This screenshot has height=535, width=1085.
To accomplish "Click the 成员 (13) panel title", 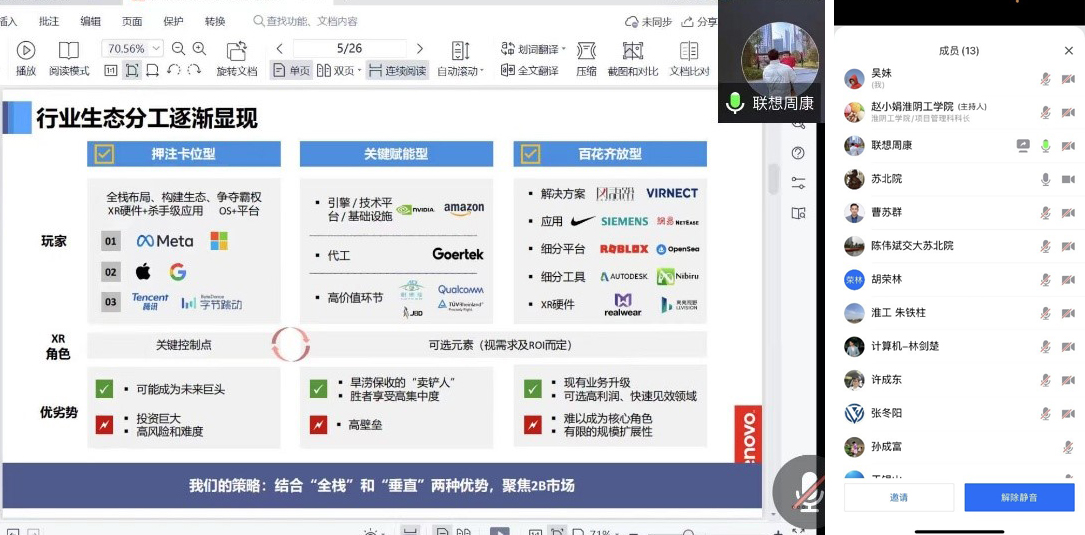I will click(958, 51).
